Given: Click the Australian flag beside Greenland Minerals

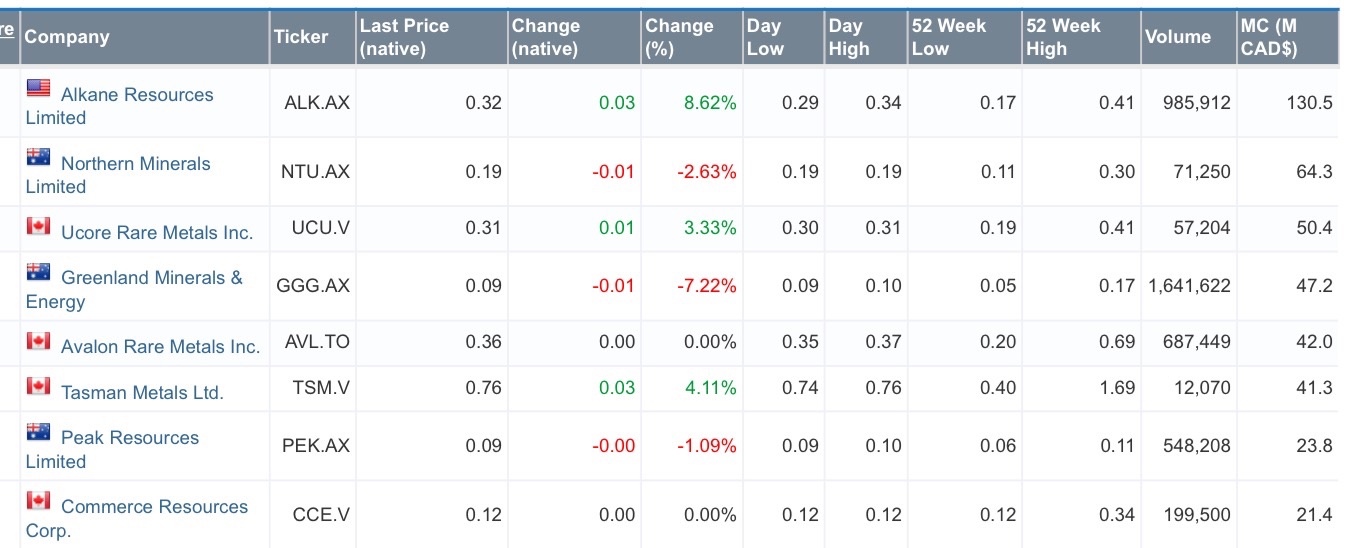Looking at the screenshot, I should tap(38, 271).
